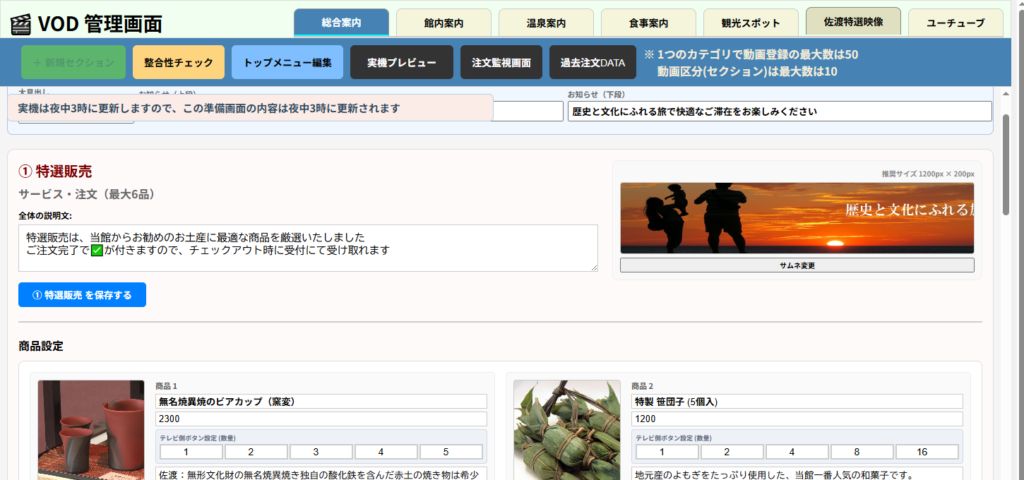Open the 温泉案内 tab
This screenshot has height=480, width=1024.
[546, 22]
